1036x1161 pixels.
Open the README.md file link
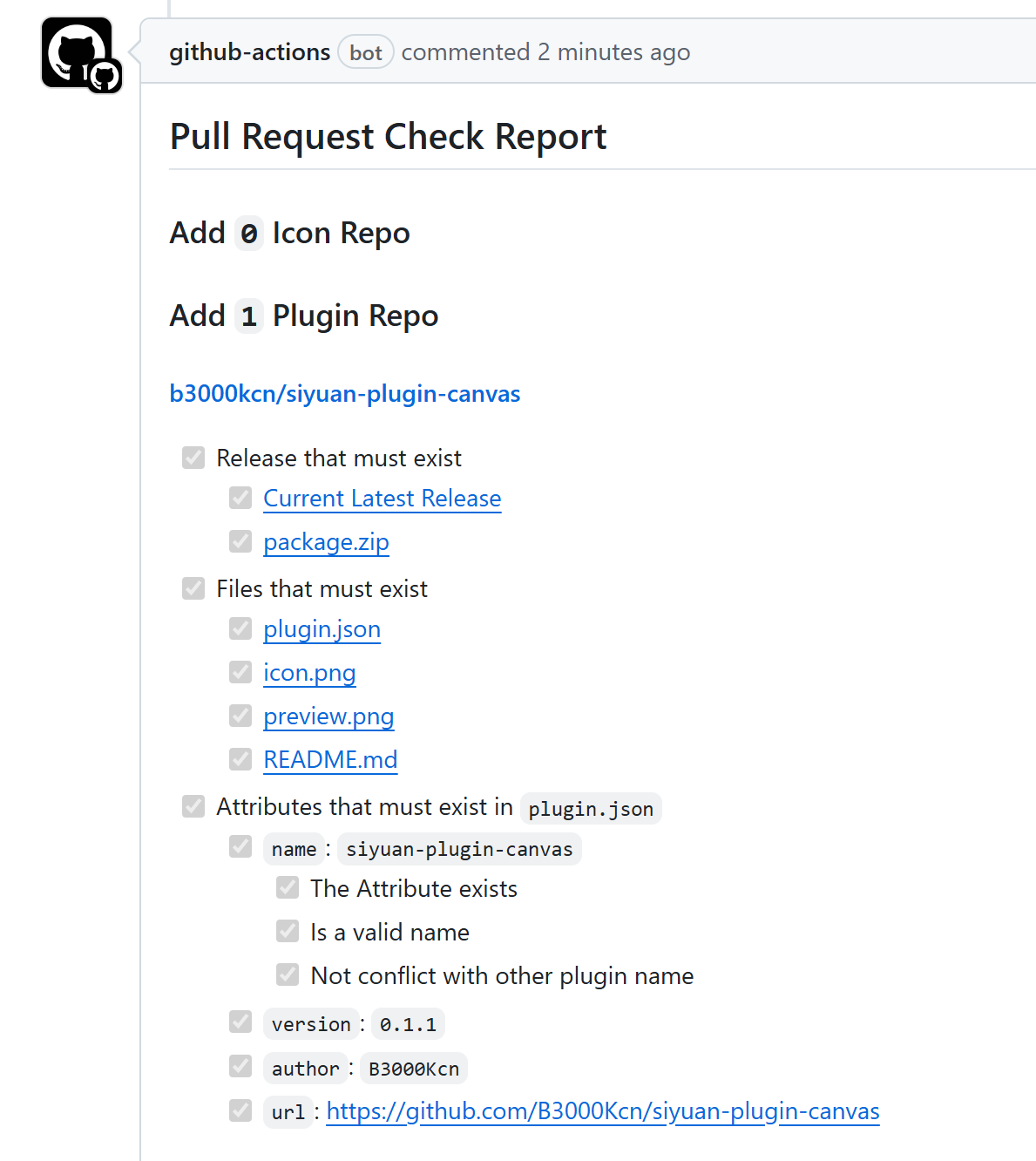pos(330,760)
